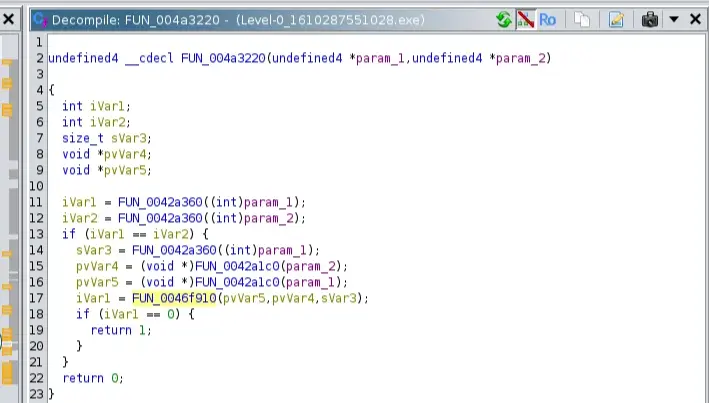Click the green Re-decompile refresh icon
Image resolution: width=709 pixels, height=403 pixels.
point(505,19)
